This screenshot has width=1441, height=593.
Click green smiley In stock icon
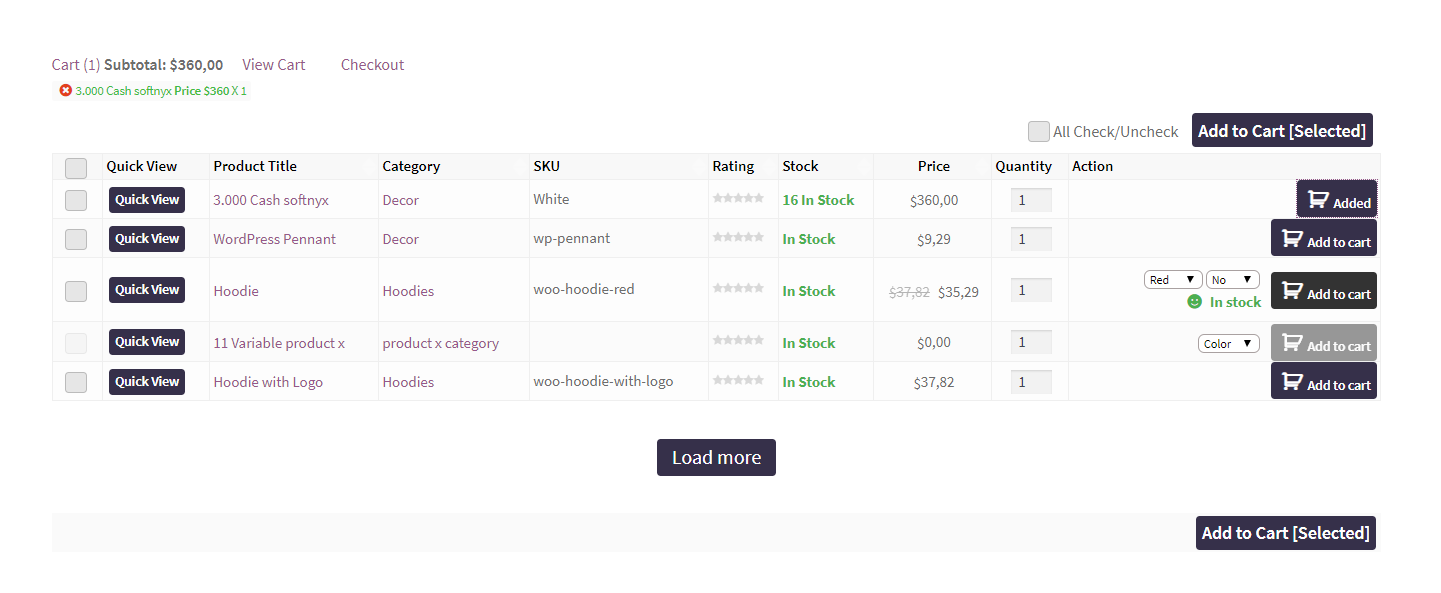pyautogui.click(x=1194, y=302)
